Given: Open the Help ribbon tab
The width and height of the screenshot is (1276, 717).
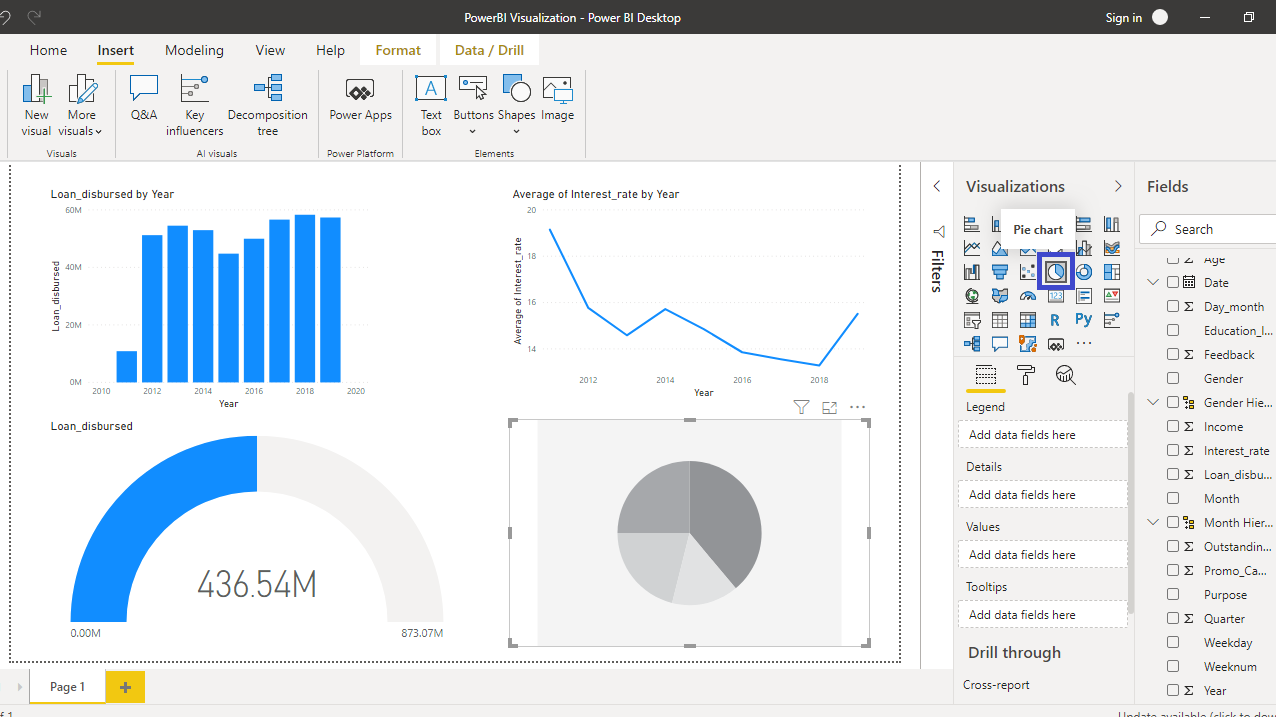Looking at the screenshot, I should tap(330, 50).
